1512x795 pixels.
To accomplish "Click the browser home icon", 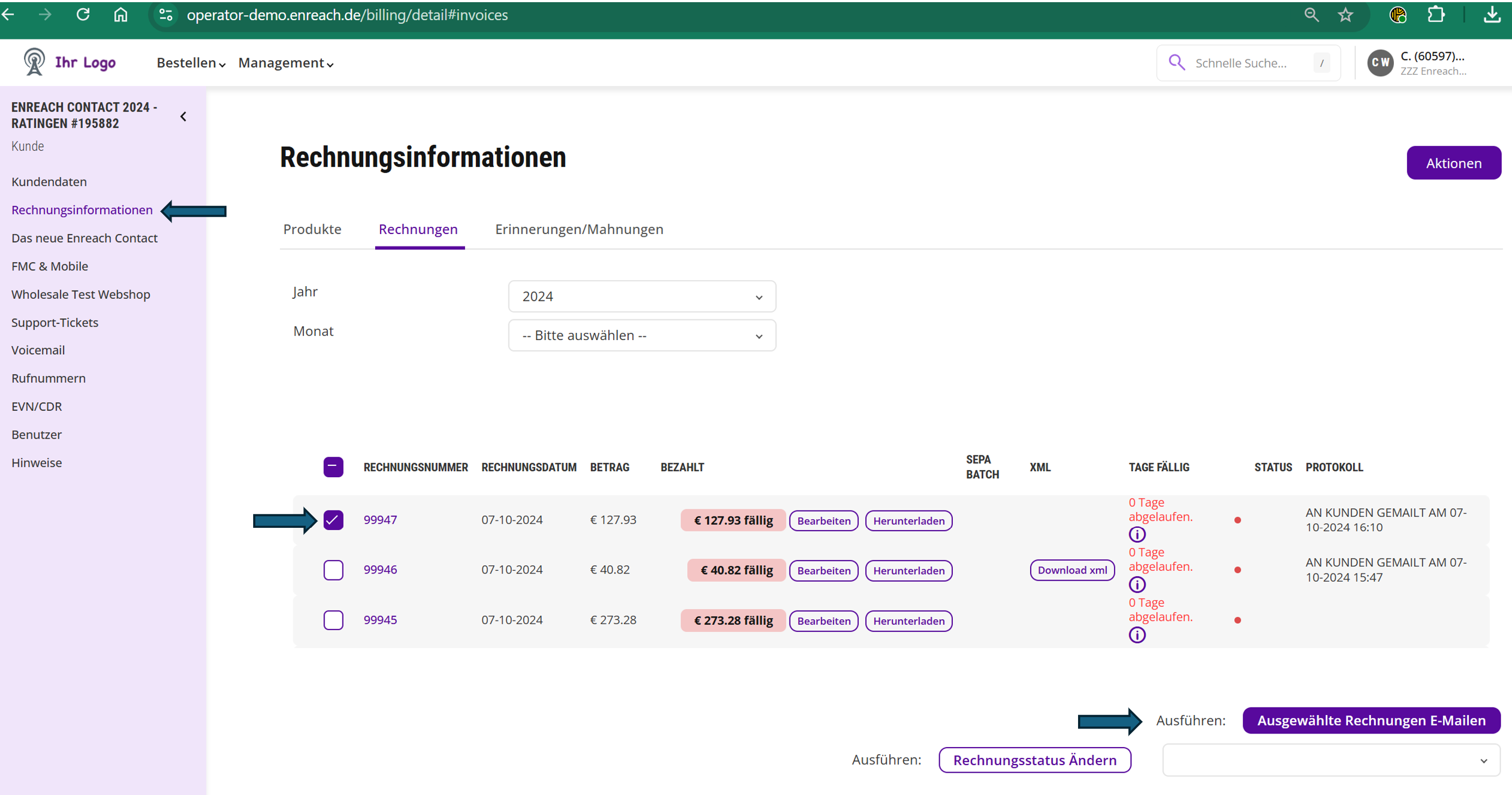I will click(x=120, y=15).
